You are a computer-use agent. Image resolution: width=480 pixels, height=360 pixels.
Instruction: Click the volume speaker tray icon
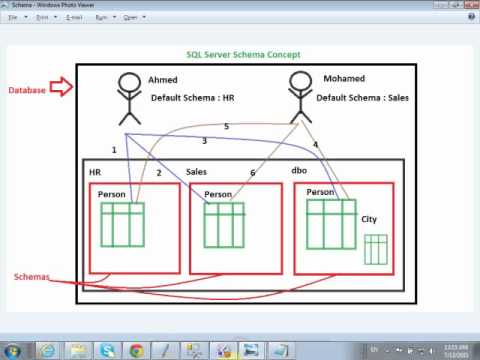coord(431,351)
